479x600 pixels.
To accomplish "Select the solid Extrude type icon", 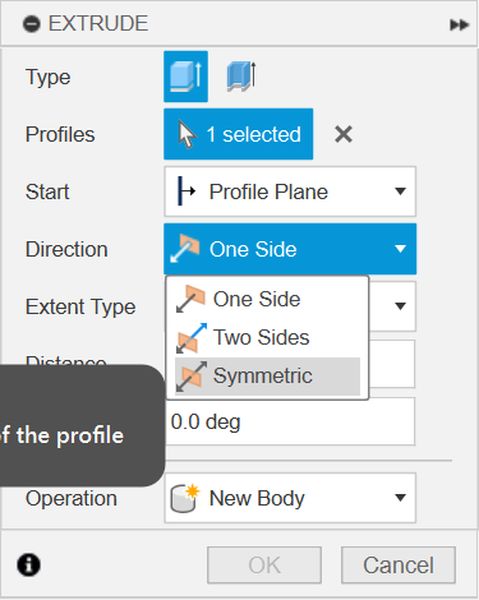I will 186,77.
